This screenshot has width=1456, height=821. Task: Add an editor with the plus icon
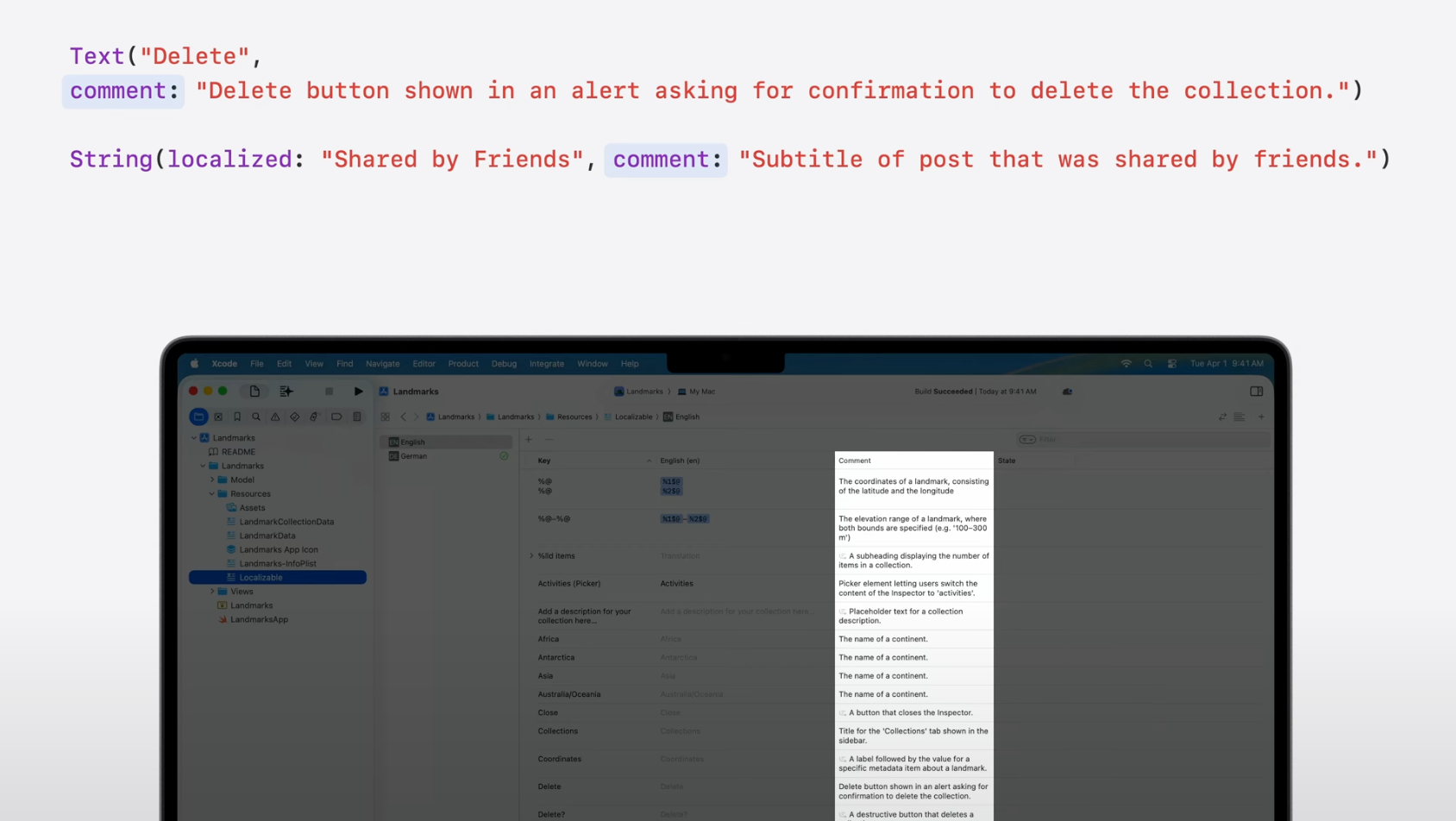1261,417
